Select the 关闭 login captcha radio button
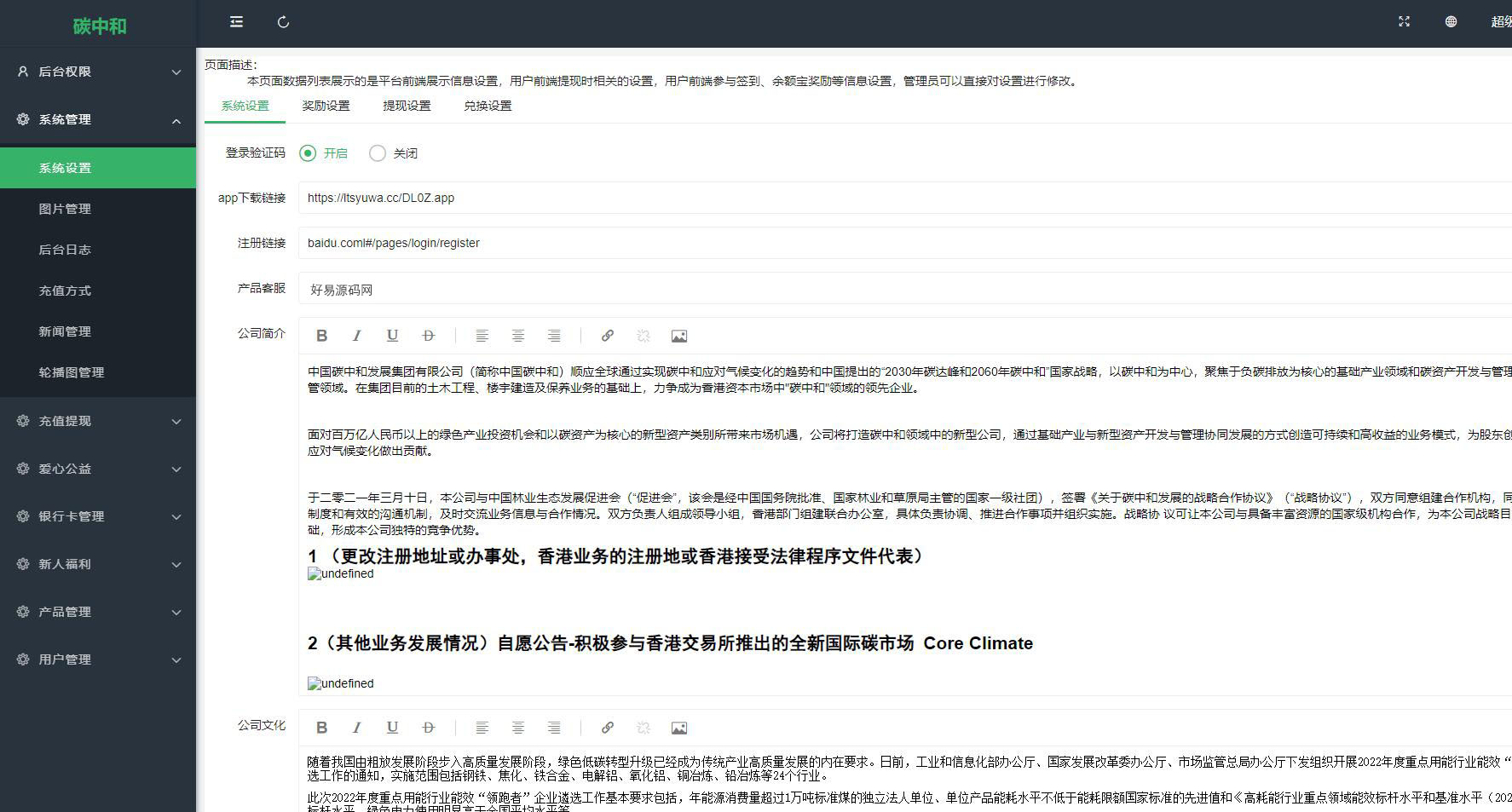Image resolution: width=1512 pixels, height=812 pixels. tap(378, 153)
